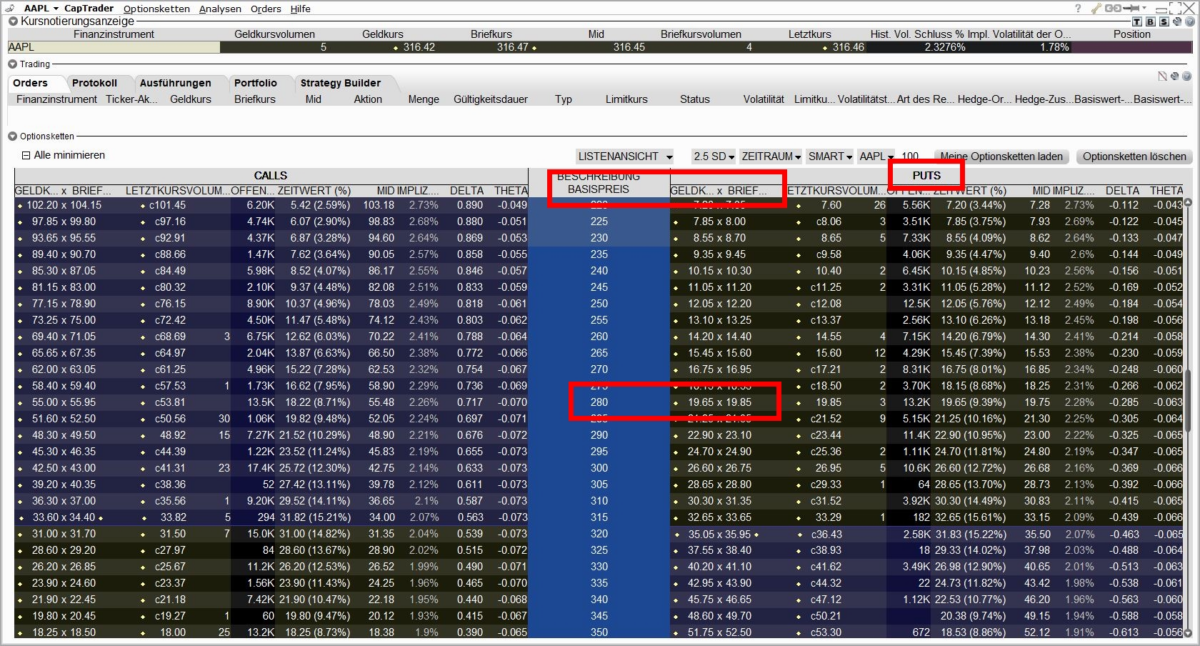Open the Trading panel configure gear icon
Viewport: 1200px width, 646px height.
click(1174, 75)
